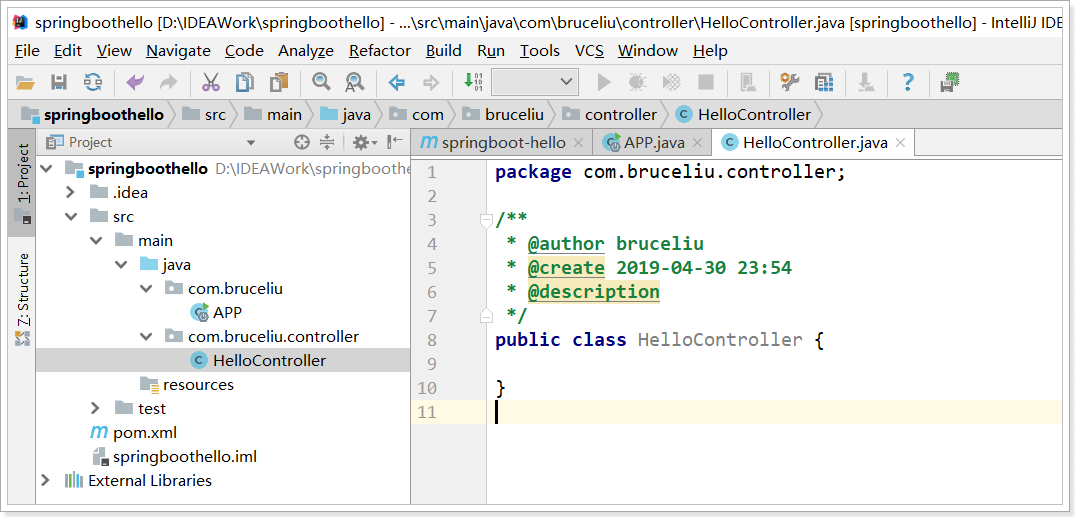Click the Paste clipboard icon
This screenshot has height=517, width=1075.
point(278,83)
